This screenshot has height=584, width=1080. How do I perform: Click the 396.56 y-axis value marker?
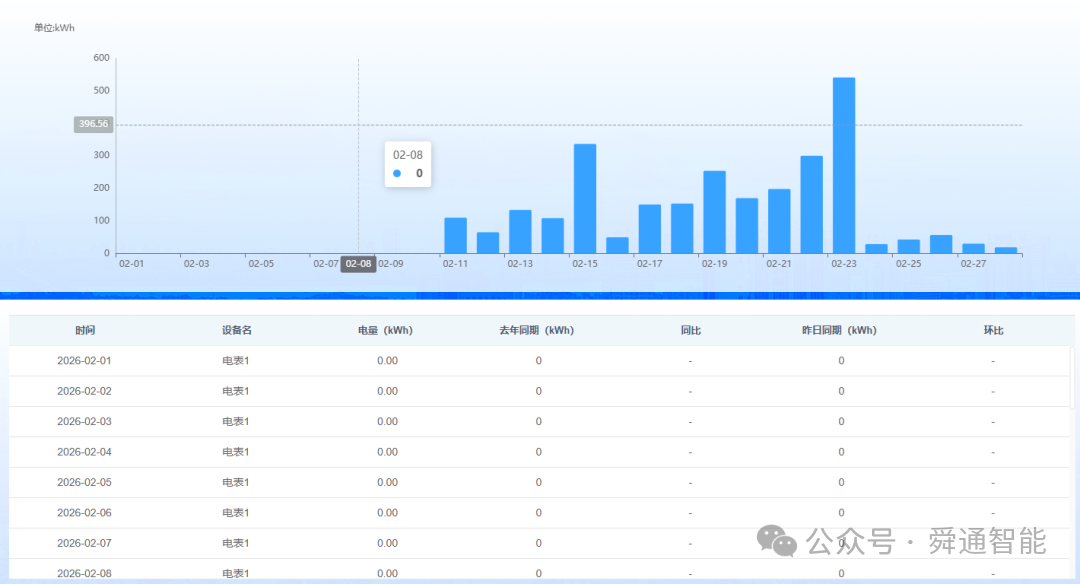click(93, 124)
